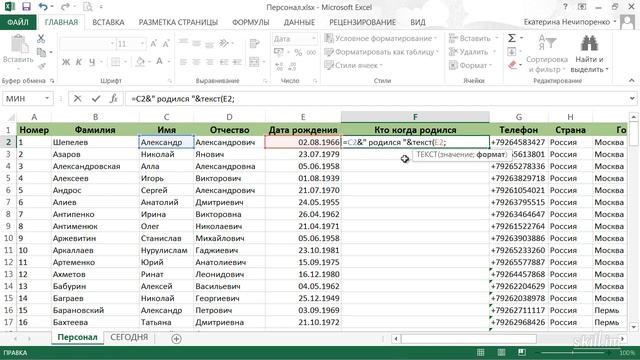
Task: Click vertical scrollbar down arrow
Action: (633, 327)
